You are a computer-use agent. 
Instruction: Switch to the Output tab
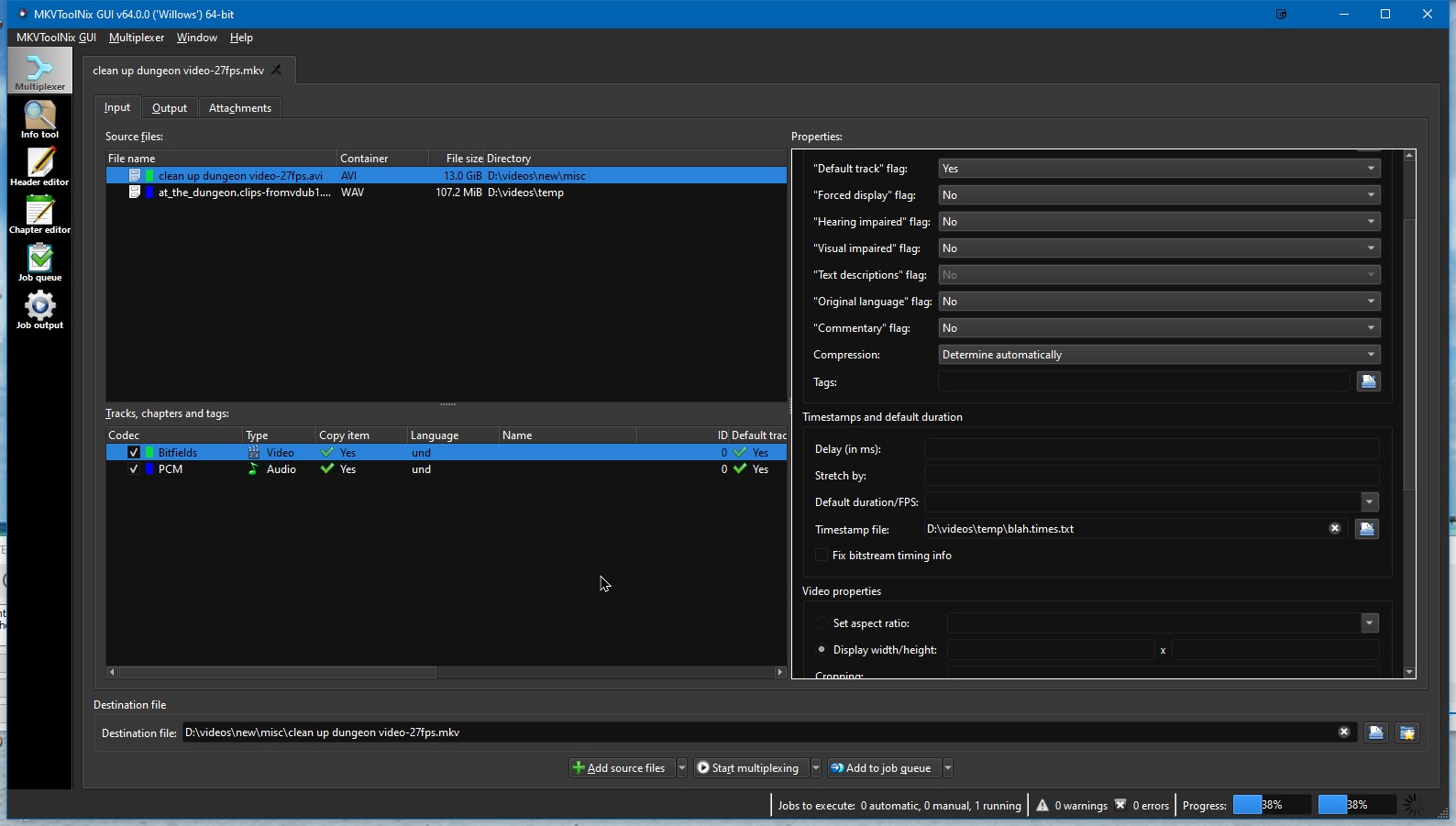(170, 108)
